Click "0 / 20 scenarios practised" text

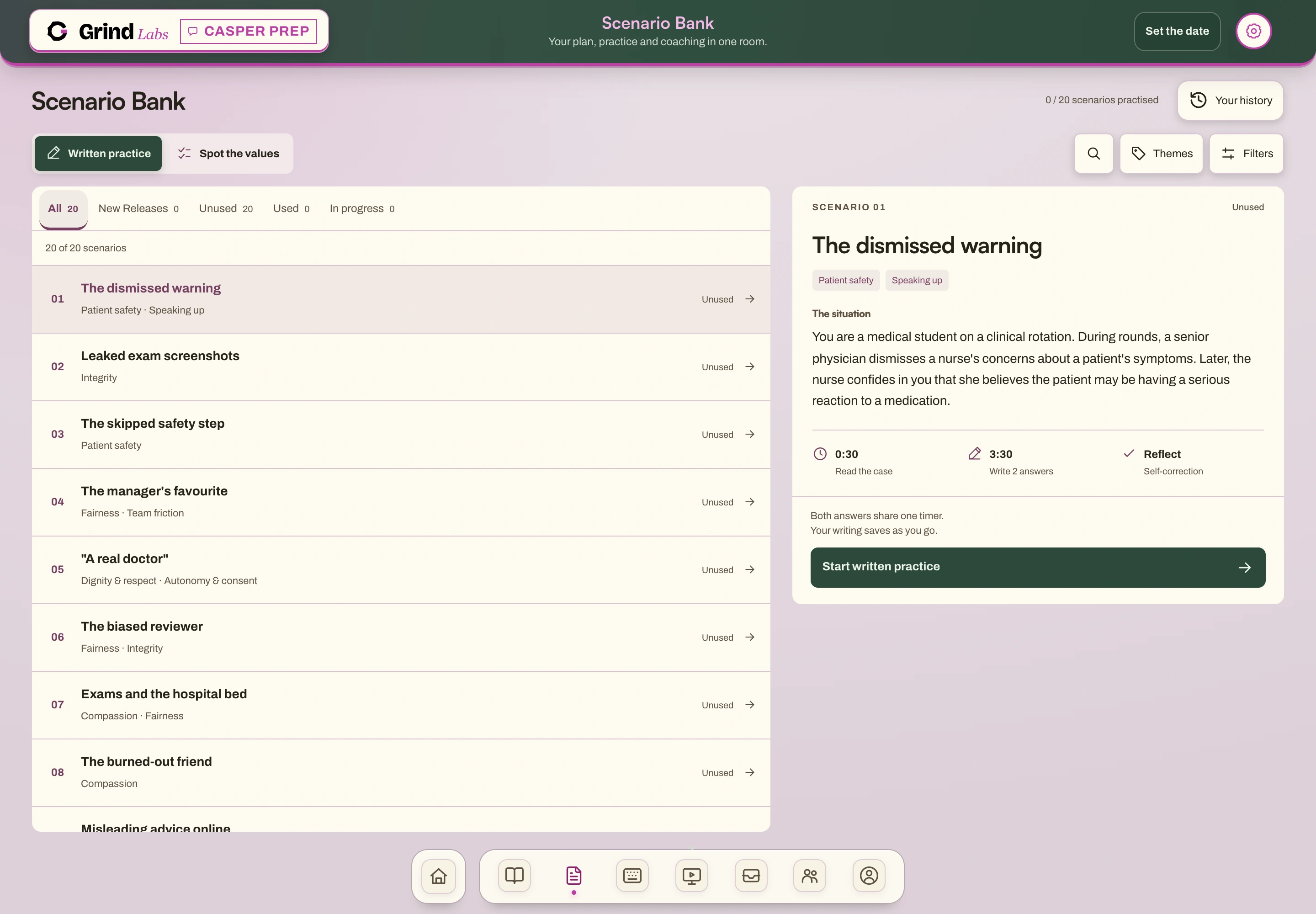pos(1101,100)
